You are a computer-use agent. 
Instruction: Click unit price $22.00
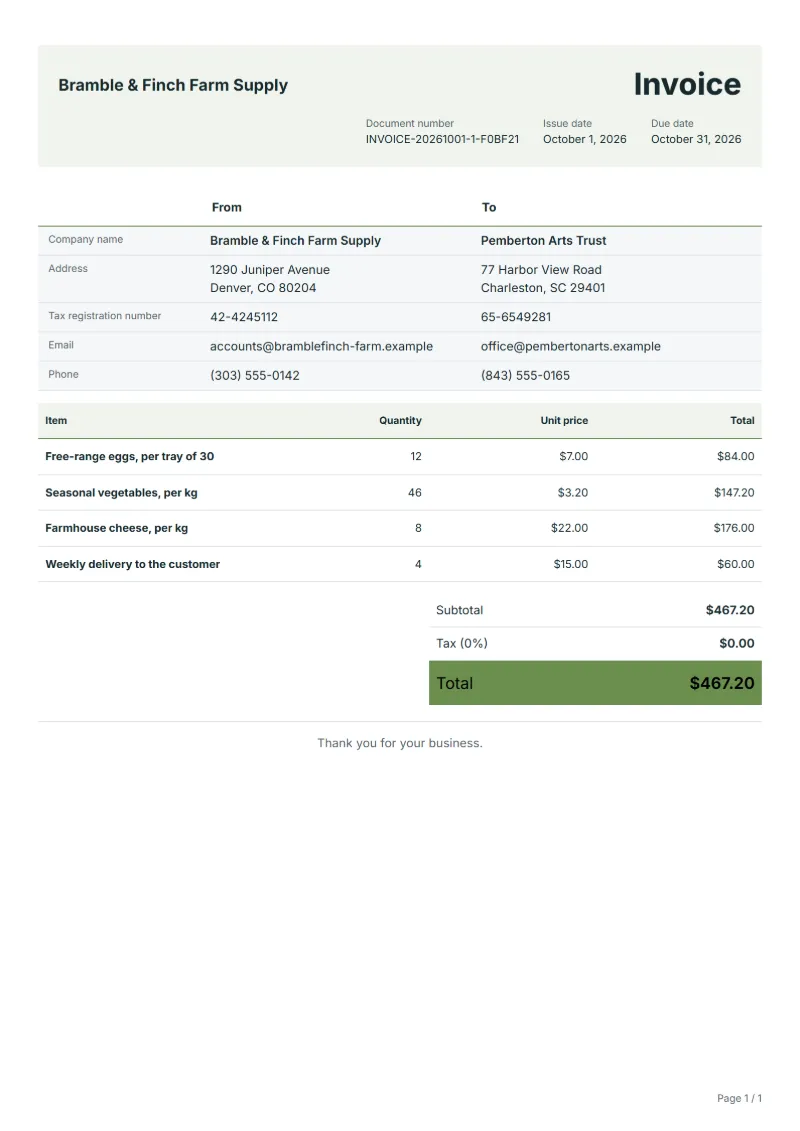click(569, 528)
